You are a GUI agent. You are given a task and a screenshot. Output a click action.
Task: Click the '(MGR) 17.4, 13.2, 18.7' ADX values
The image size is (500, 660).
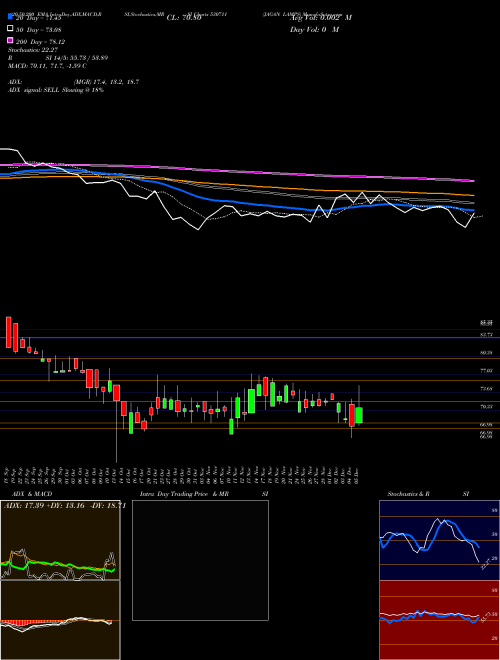106,82
